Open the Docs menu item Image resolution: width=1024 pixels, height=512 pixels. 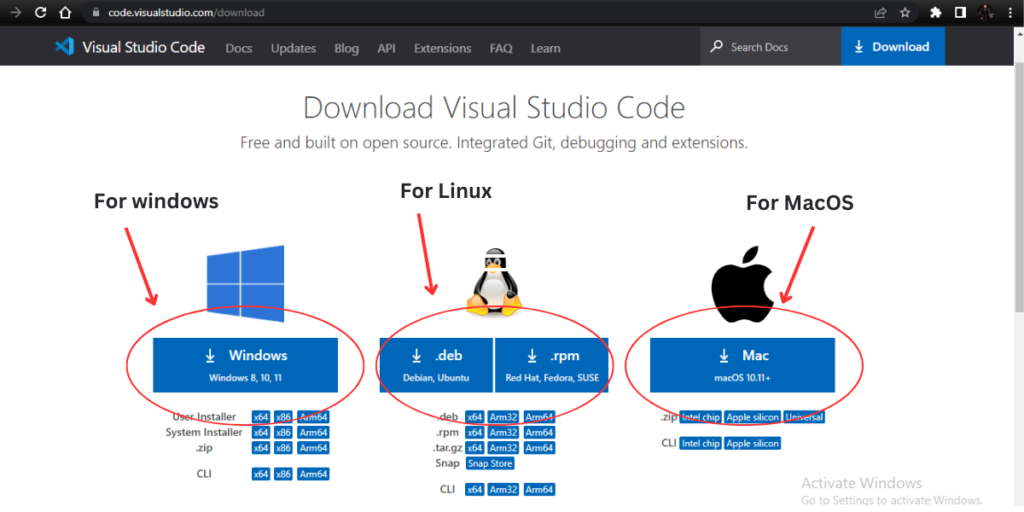tap(239, 48)
